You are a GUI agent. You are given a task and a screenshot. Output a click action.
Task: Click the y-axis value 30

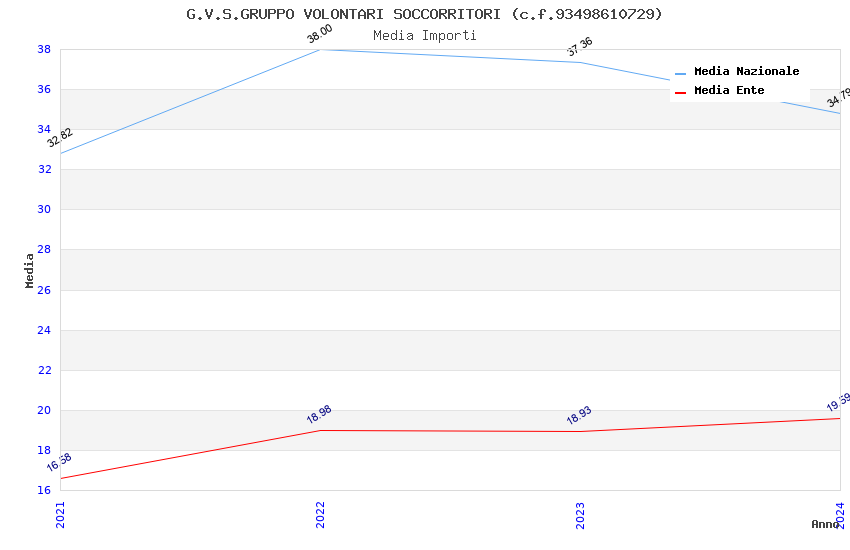click(x=44, y=210)
